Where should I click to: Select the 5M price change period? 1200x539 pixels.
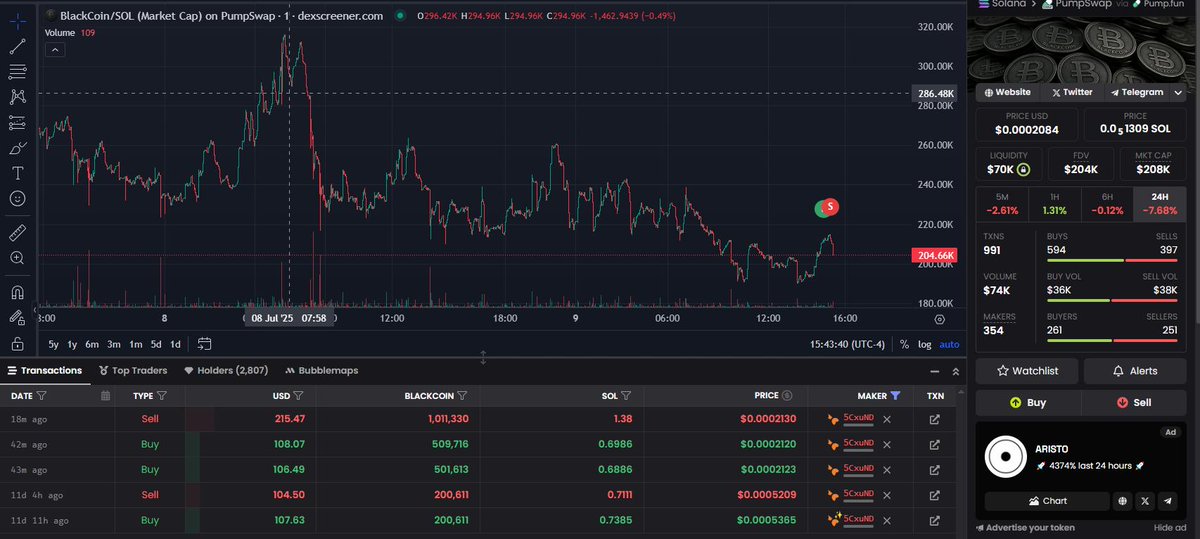point(1004,204)
